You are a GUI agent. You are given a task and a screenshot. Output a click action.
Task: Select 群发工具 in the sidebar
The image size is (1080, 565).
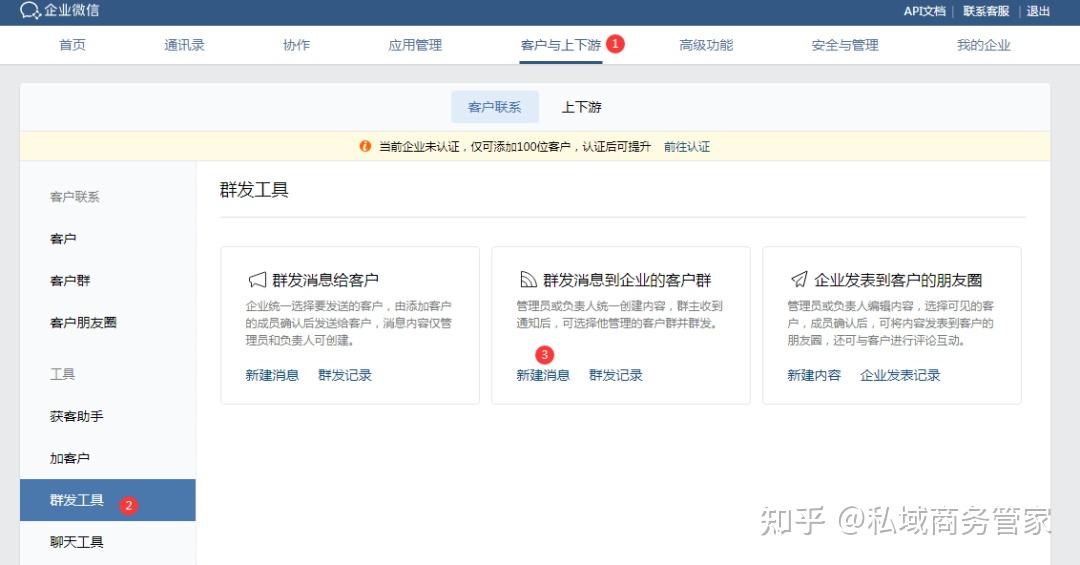point(107,500)
